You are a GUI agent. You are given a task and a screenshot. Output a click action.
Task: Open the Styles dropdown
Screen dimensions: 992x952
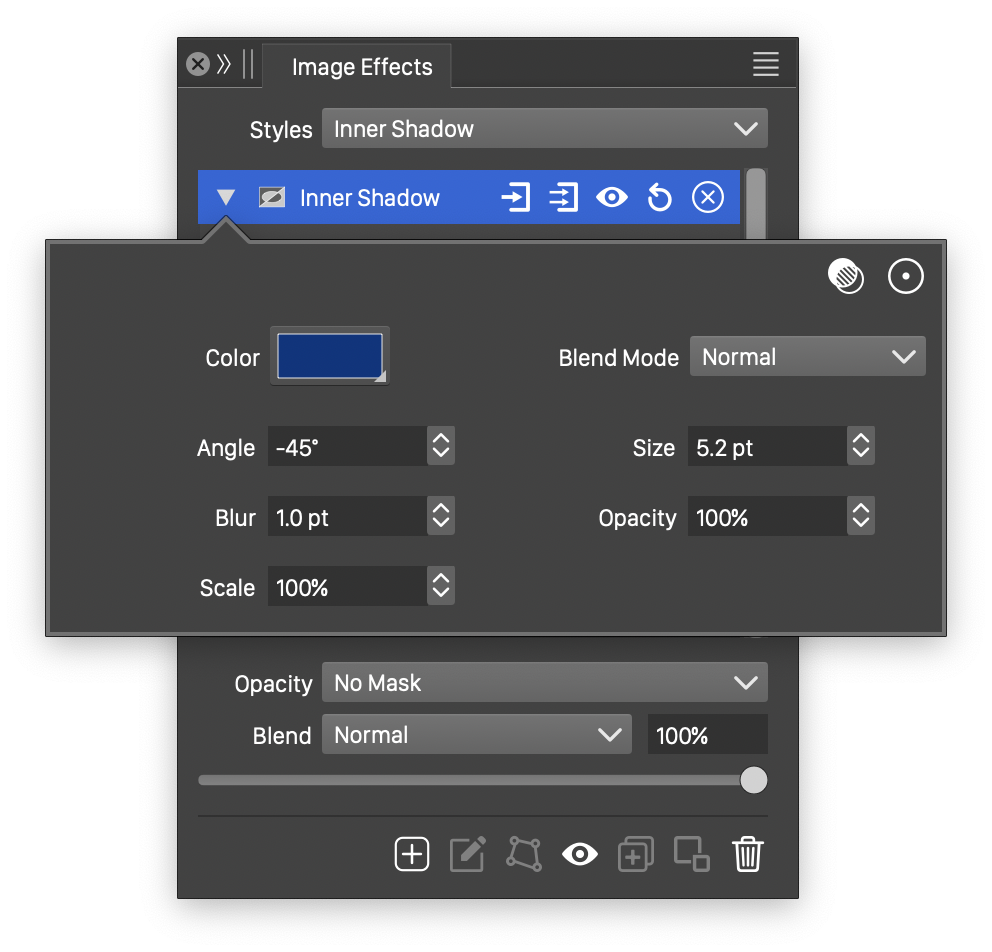pos(544,129)
